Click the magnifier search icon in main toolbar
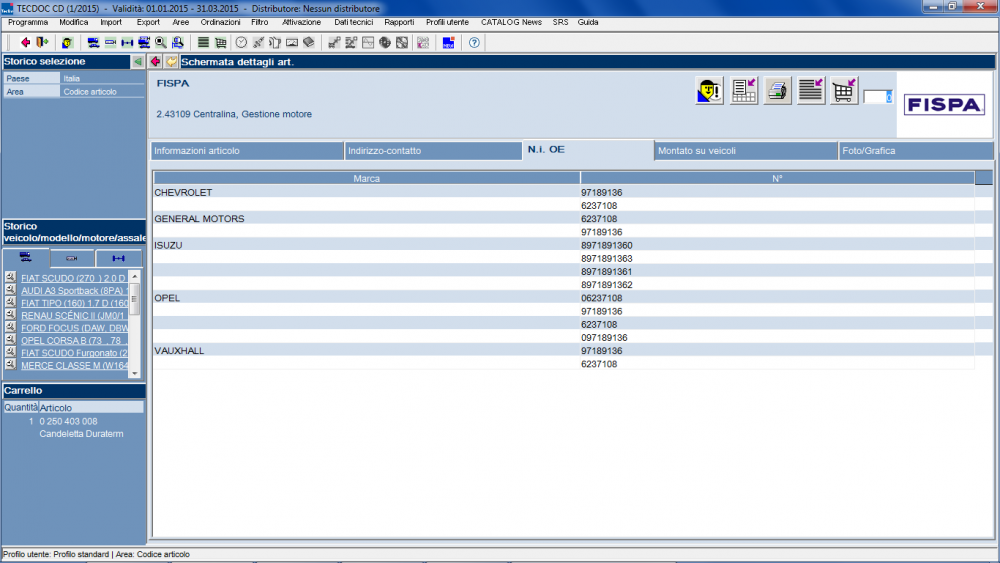The width and height of the screenshot is (1000, 563). pyautogui.click(x=161, y=43)
